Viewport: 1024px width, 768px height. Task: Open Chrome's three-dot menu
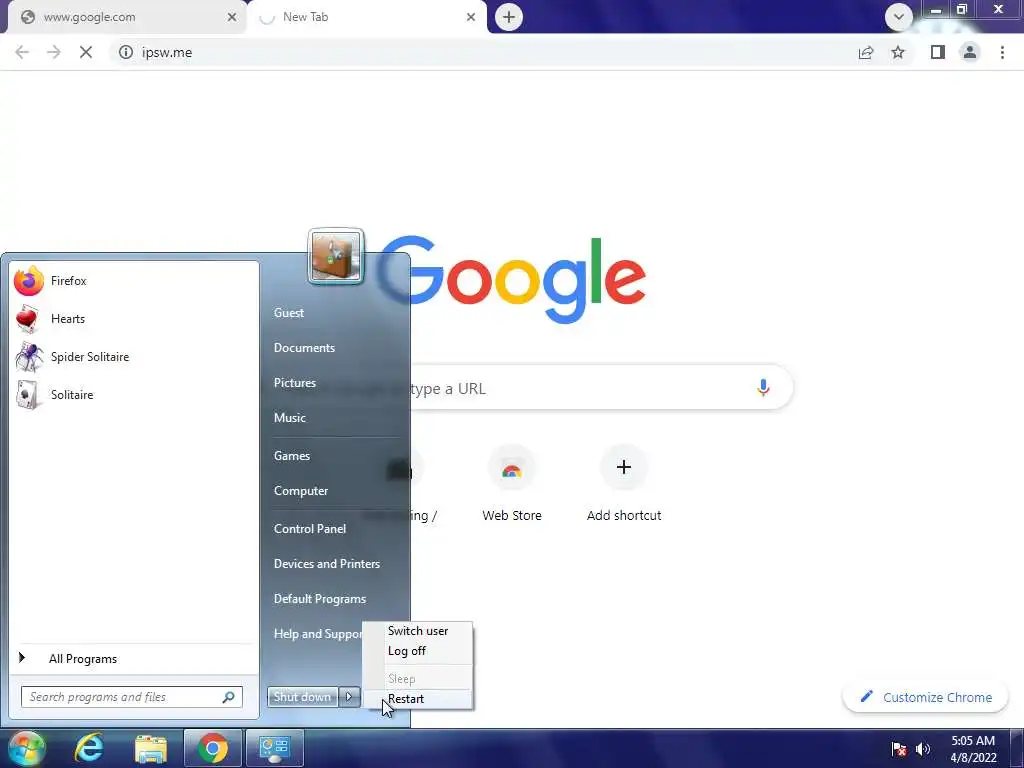coord(1002,52)
